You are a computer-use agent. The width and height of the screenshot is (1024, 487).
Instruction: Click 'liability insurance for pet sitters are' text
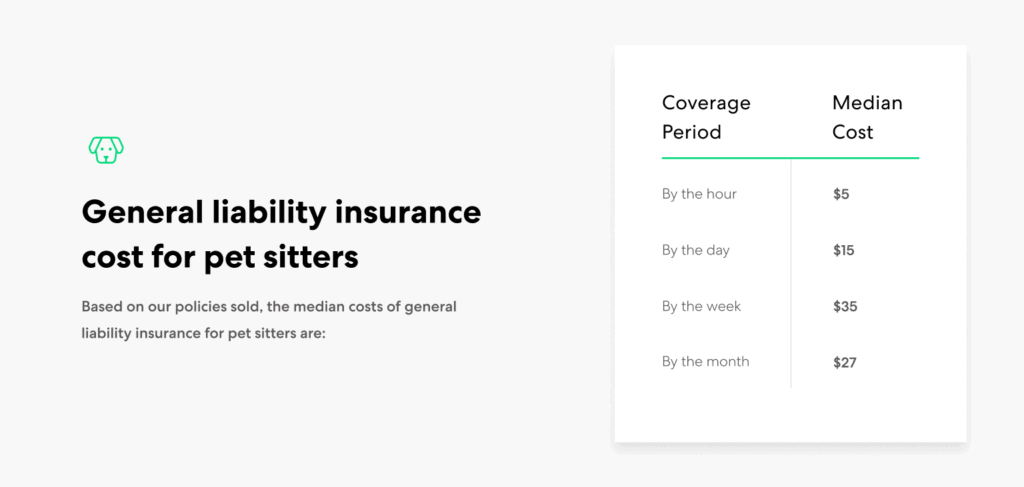point(204,333)
